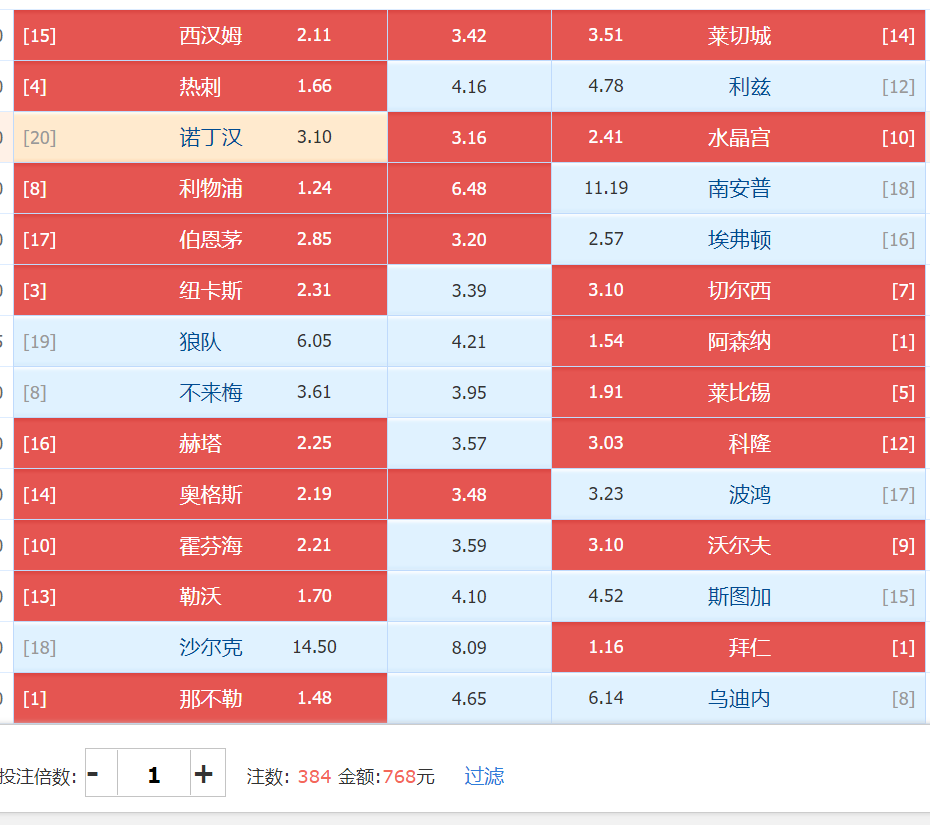
Task: Unselect 沃尔夫 away win at 3.10
Action: [738, 546]
